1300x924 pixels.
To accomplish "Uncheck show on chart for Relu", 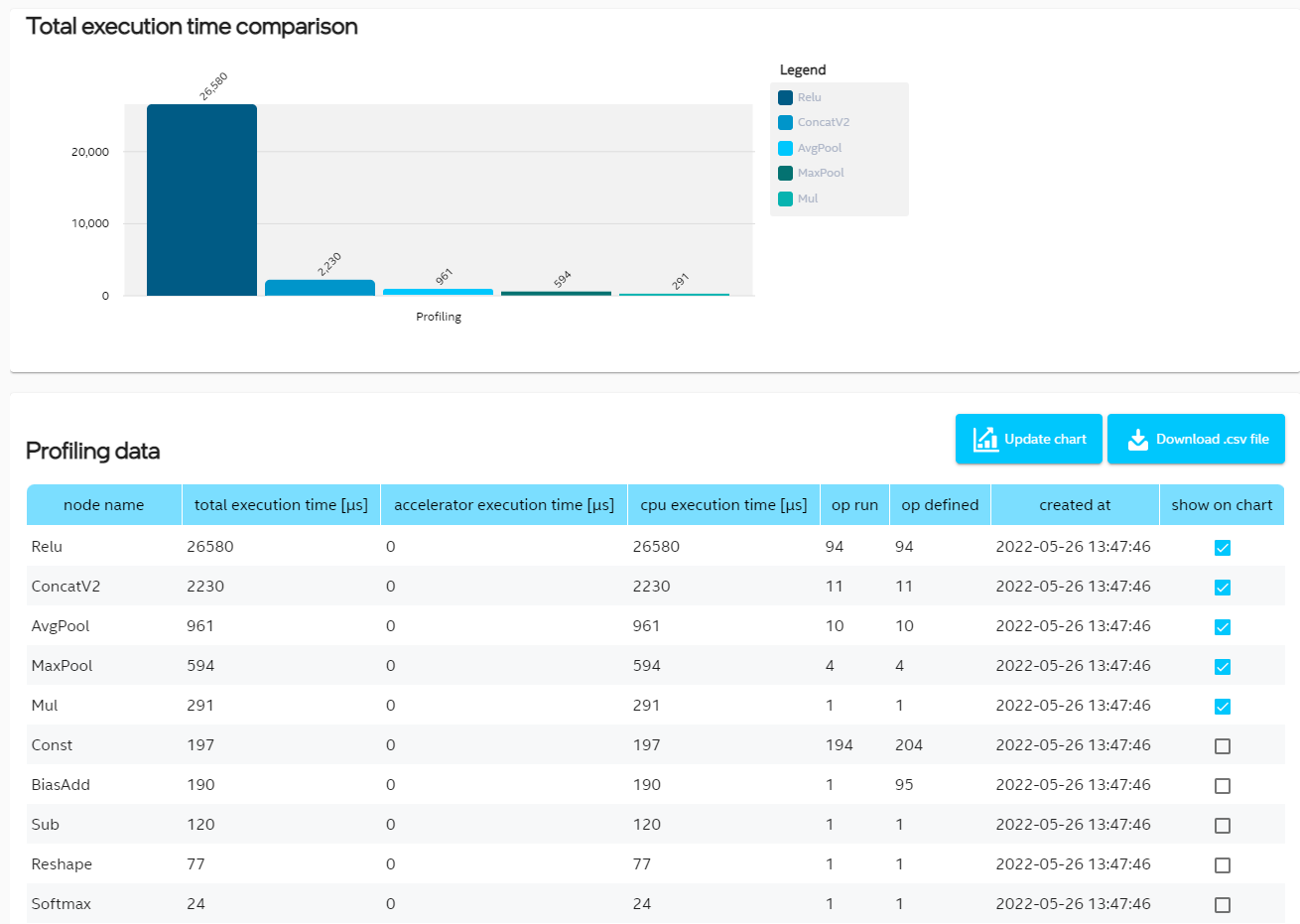I will pos(1223,548).
